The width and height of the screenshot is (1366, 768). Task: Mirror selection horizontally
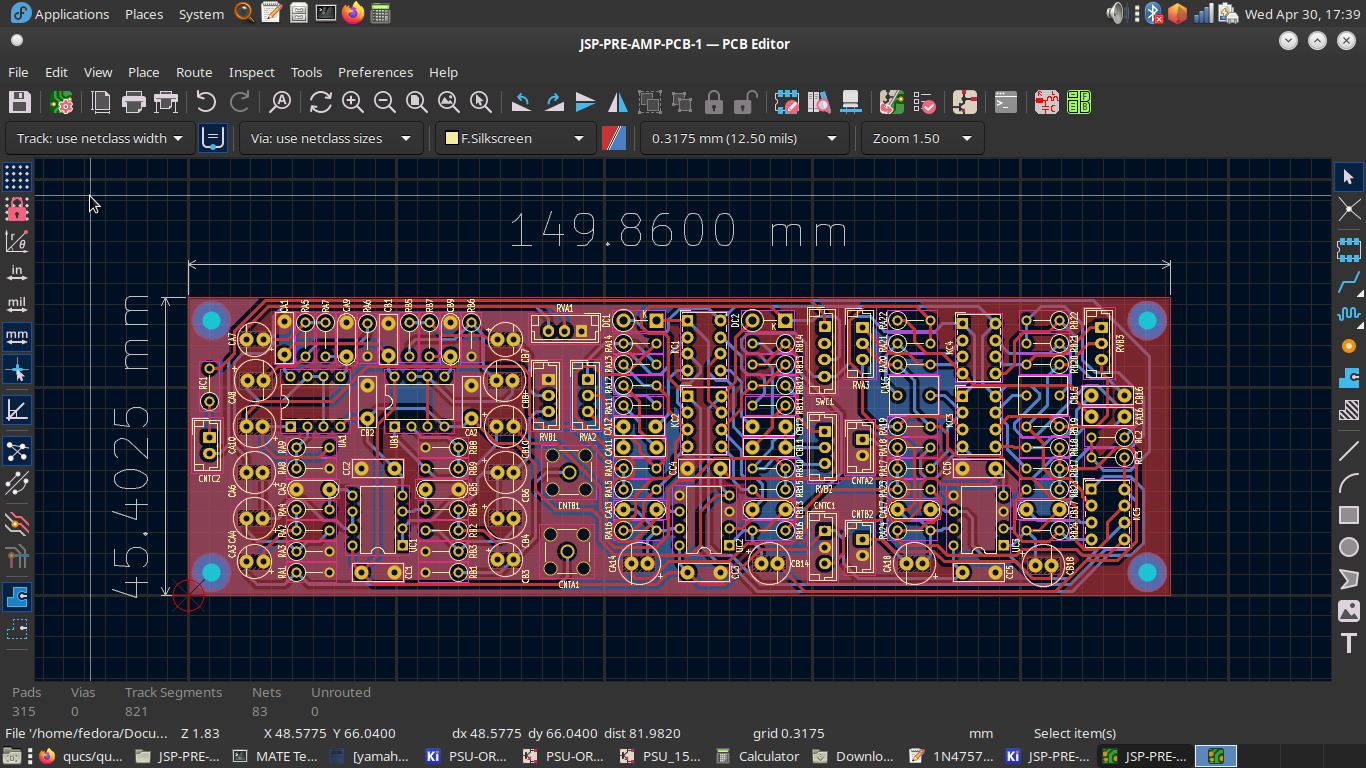(x=618, y=102)
